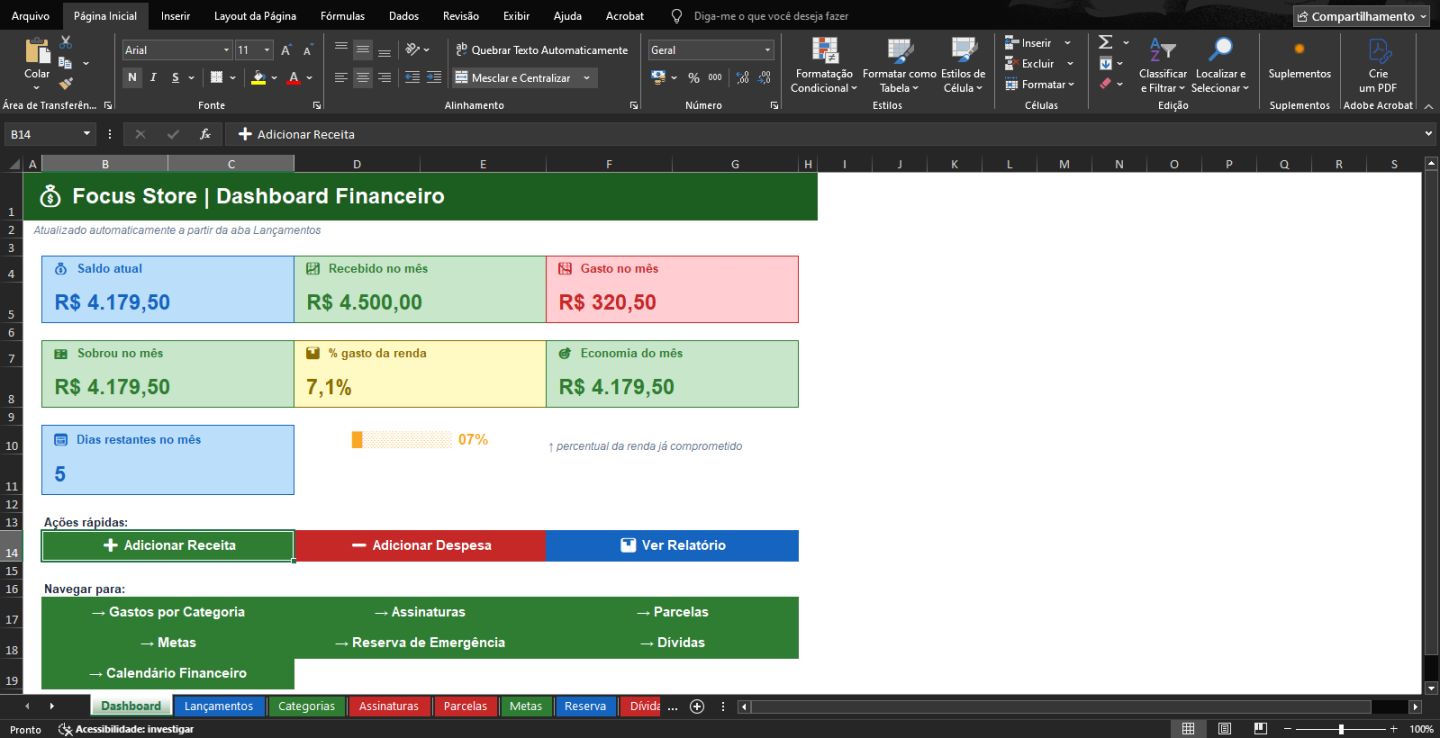Screen dimensions: 1440x738
Task: Decrease font size with the smaller A icon
Action: 309,50
